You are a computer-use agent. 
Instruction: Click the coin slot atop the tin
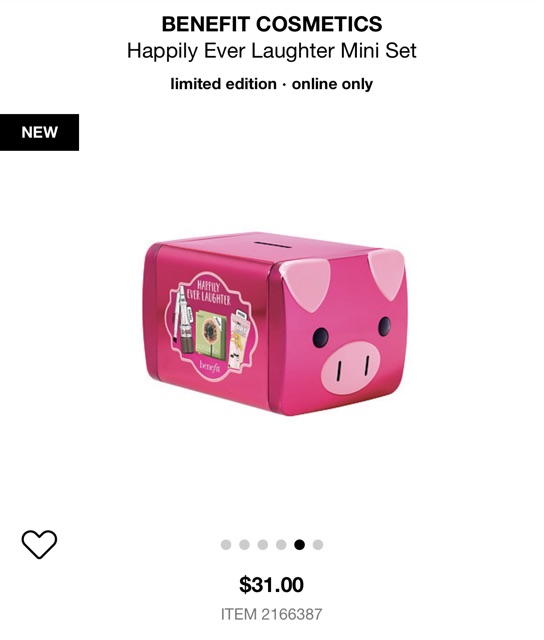pyautogui.click(x=273, y=244)
